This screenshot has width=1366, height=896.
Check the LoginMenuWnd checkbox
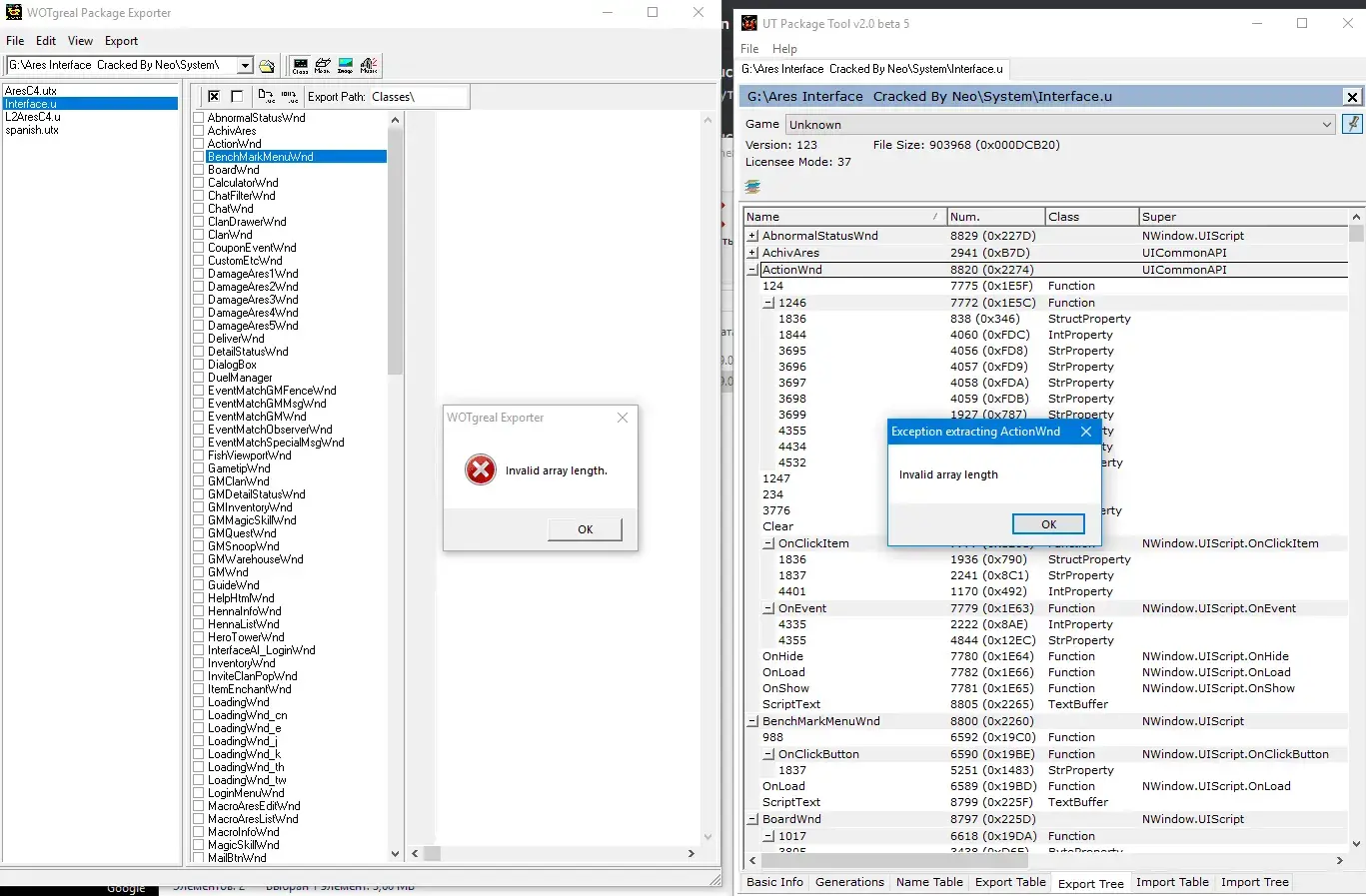pos(199,793)
